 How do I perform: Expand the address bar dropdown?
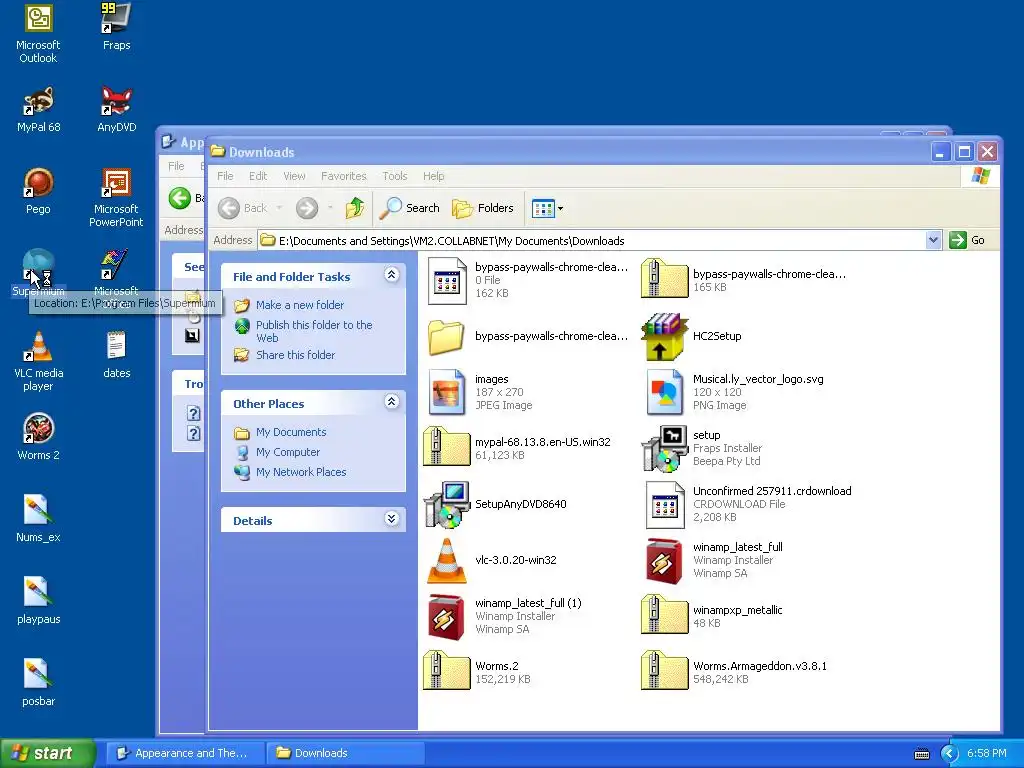point(933,240)
